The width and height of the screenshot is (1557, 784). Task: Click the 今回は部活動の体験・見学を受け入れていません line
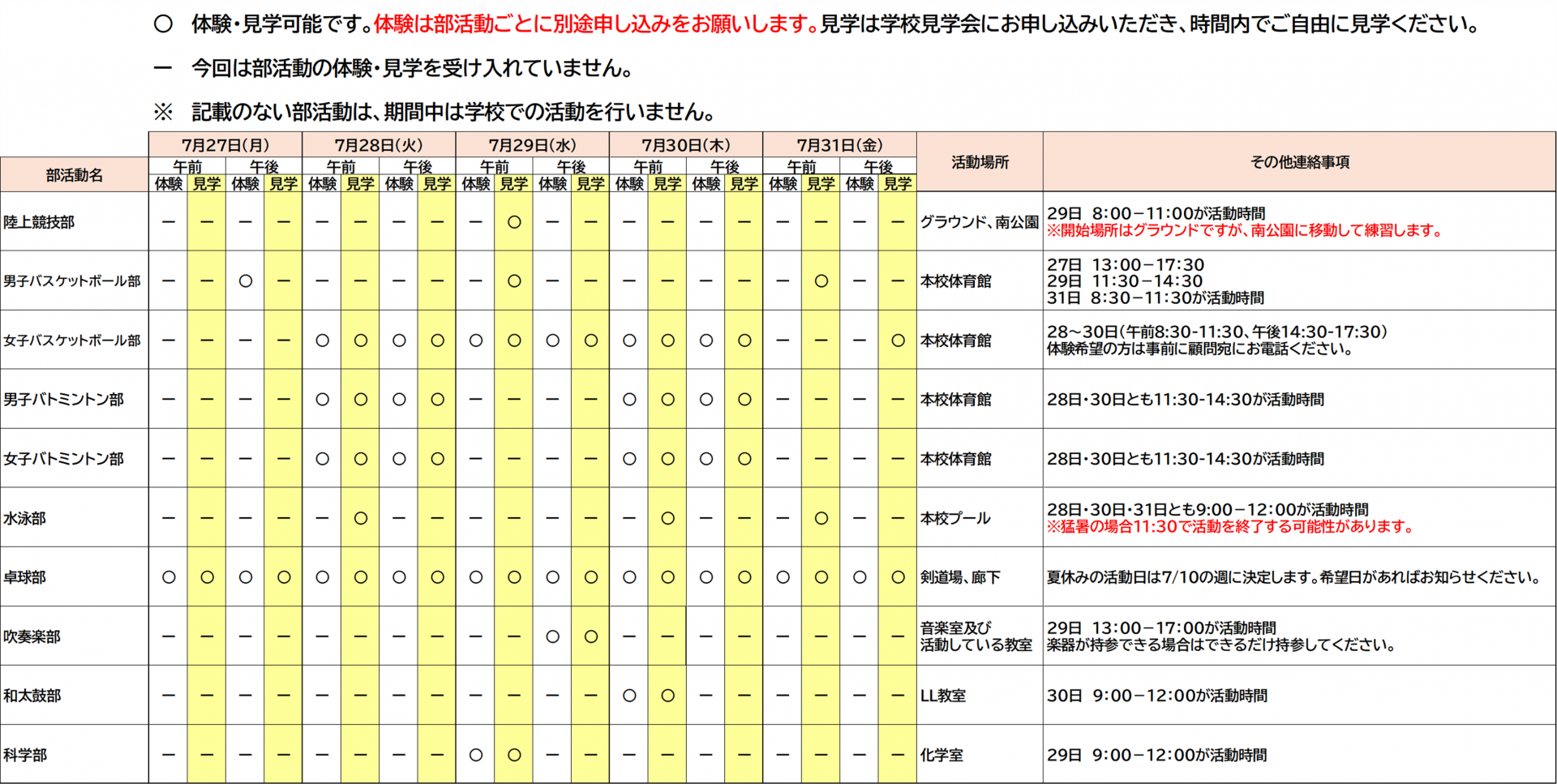[x=413, y=68]
